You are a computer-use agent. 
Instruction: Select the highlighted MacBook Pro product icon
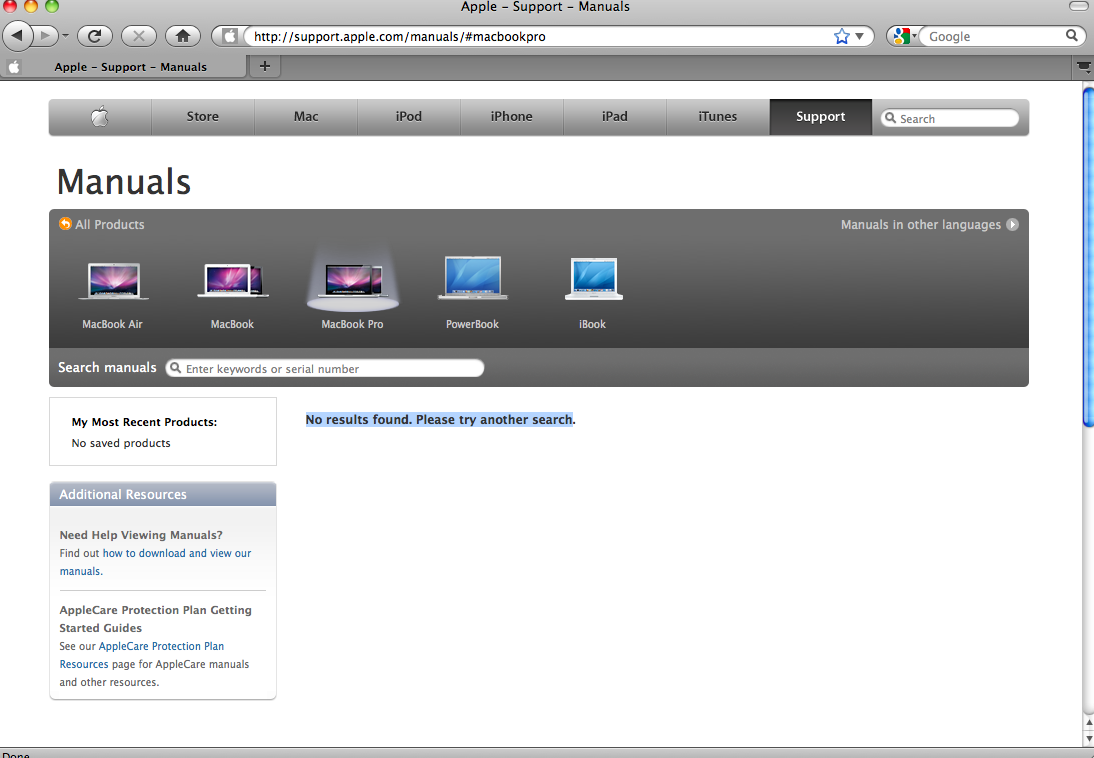pyautogui.click(x=353, y=281)
